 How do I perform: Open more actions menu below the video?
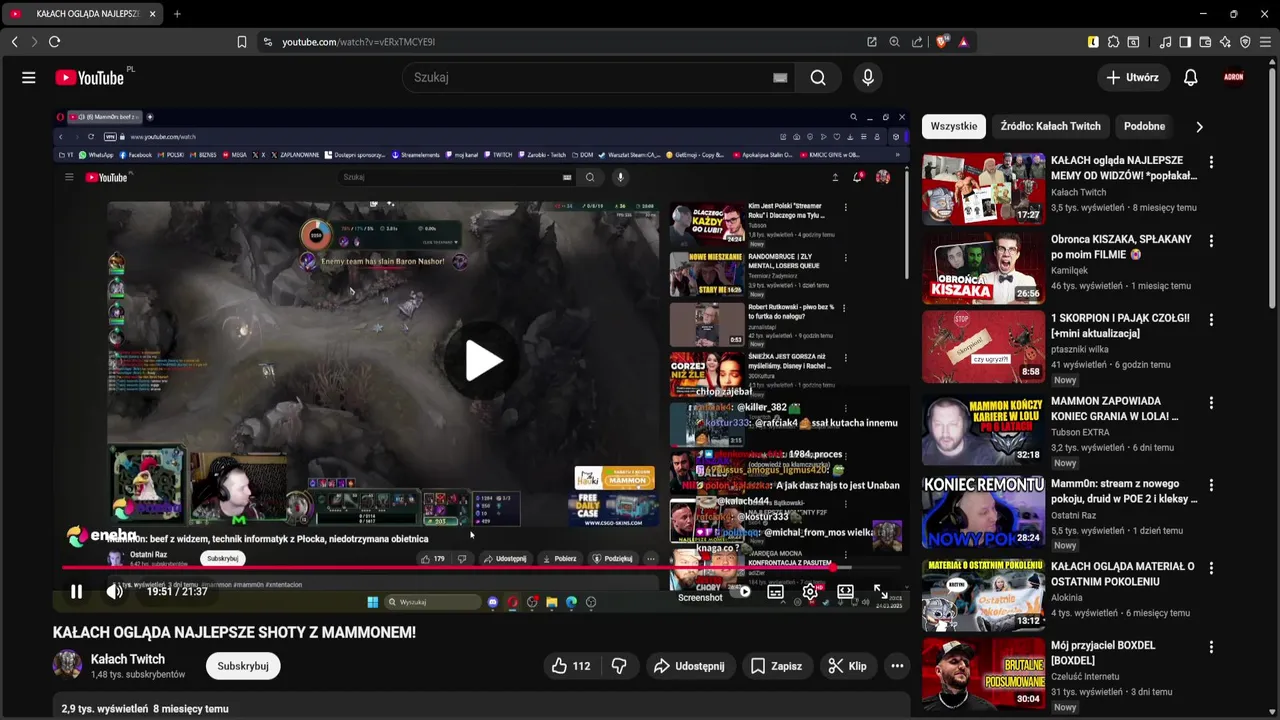(897, 666)
